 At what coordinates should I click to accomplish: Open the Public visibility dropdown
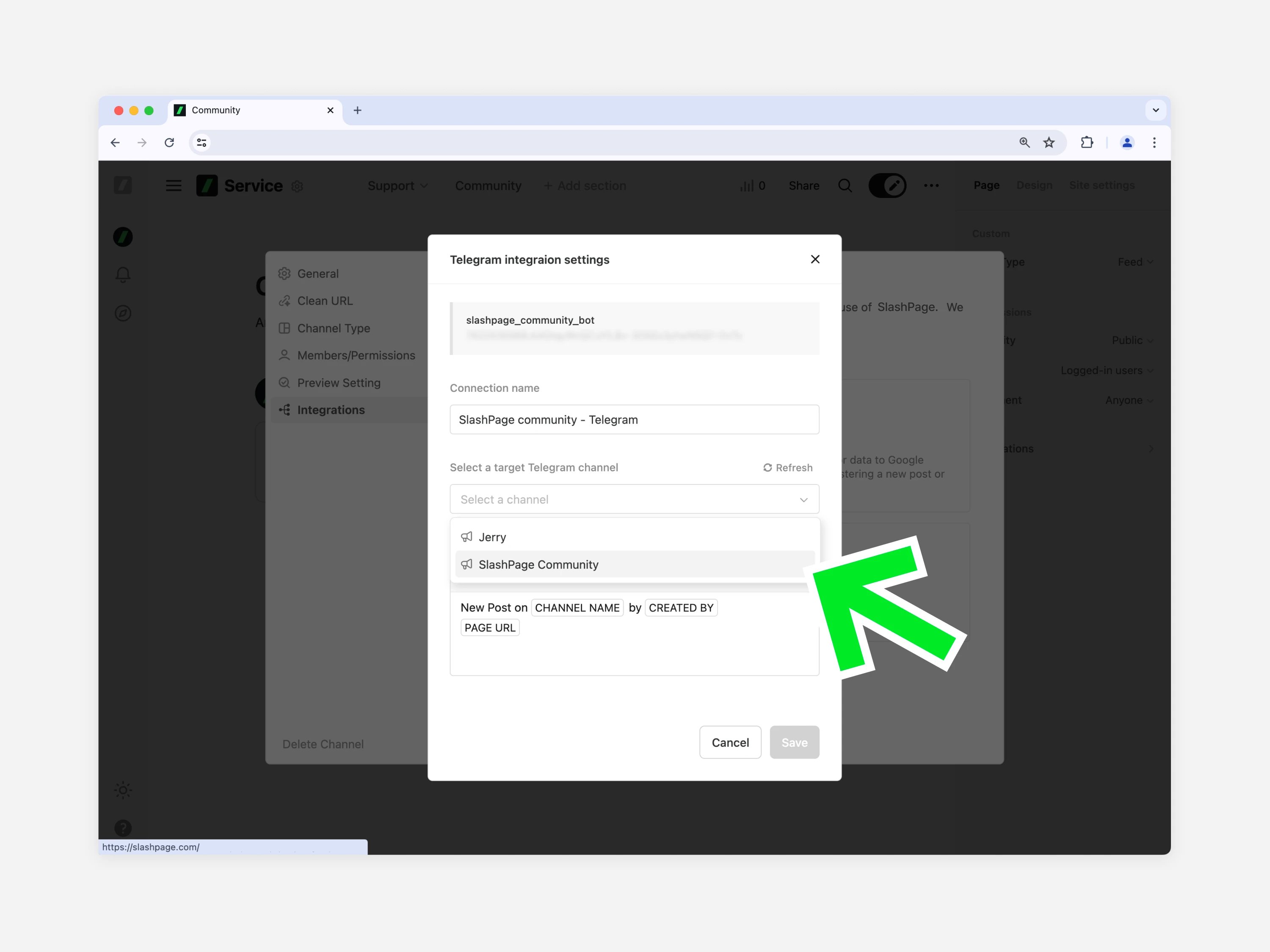pyautogui.click(x=1132, y=340)
